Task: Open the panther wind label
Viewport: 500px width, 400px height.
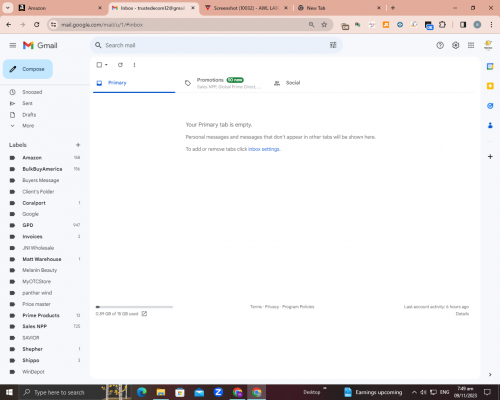Action: coord(37,293)
